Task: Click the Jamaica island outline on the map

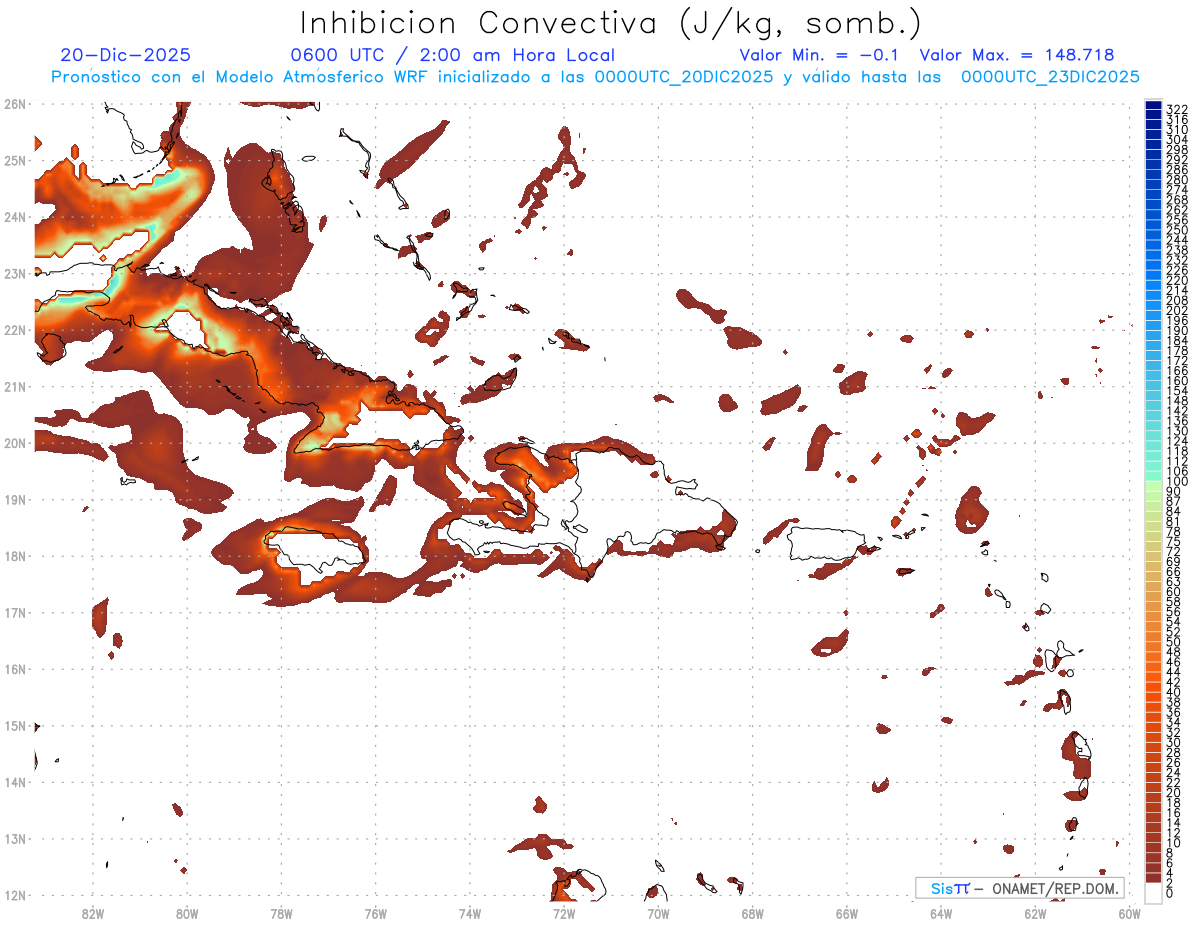Action: 315,552
